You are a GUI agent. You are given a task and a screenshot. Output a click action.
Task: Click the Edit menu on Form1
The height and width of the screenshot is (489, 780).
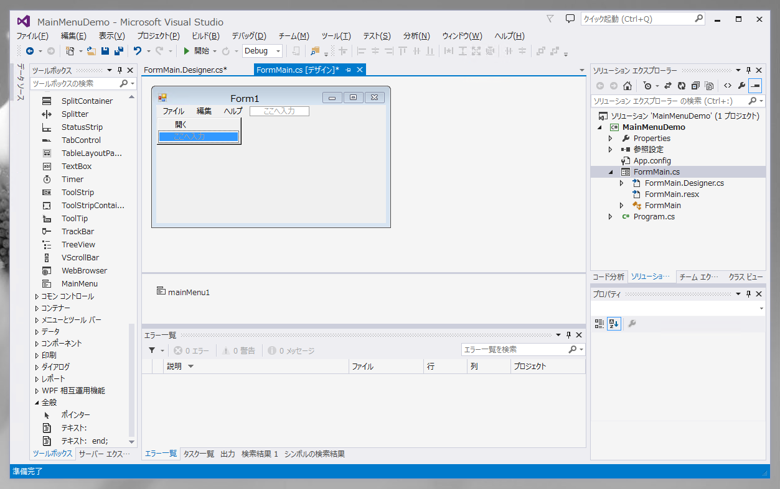(203, 111)
